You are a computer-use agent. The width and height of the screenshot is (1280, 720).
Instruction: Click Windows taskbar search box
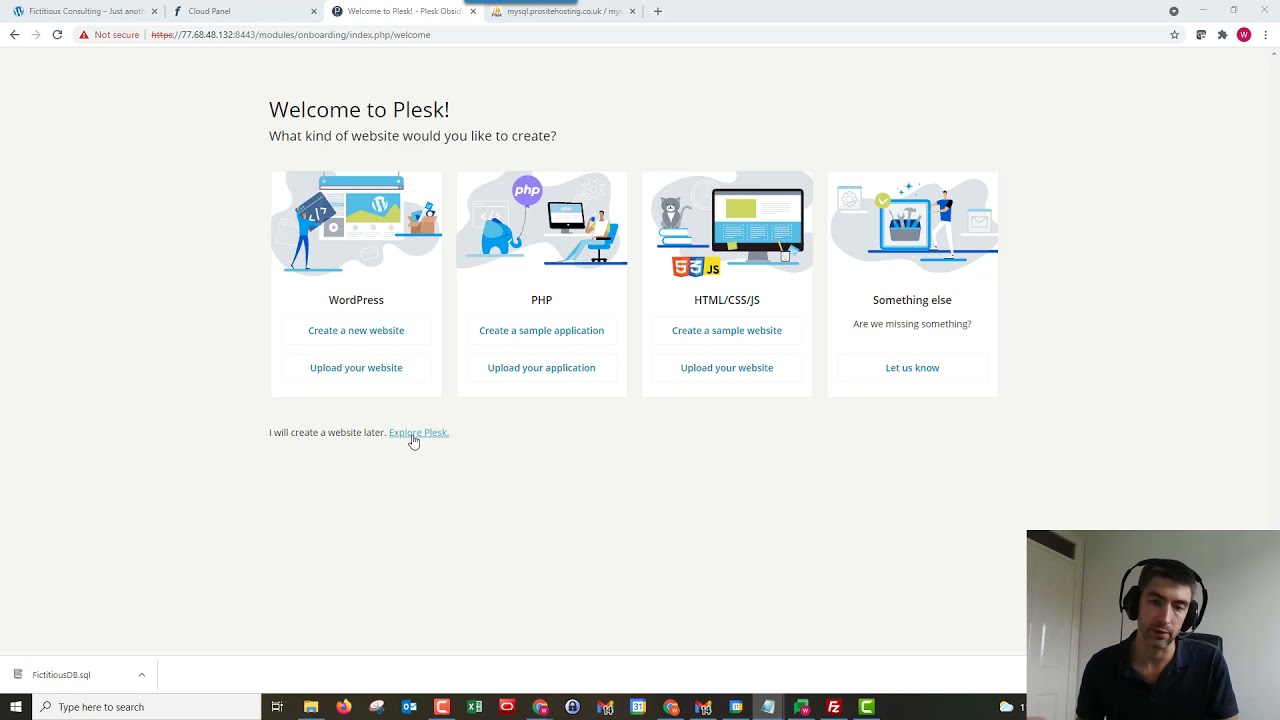[x=147, y=707]
